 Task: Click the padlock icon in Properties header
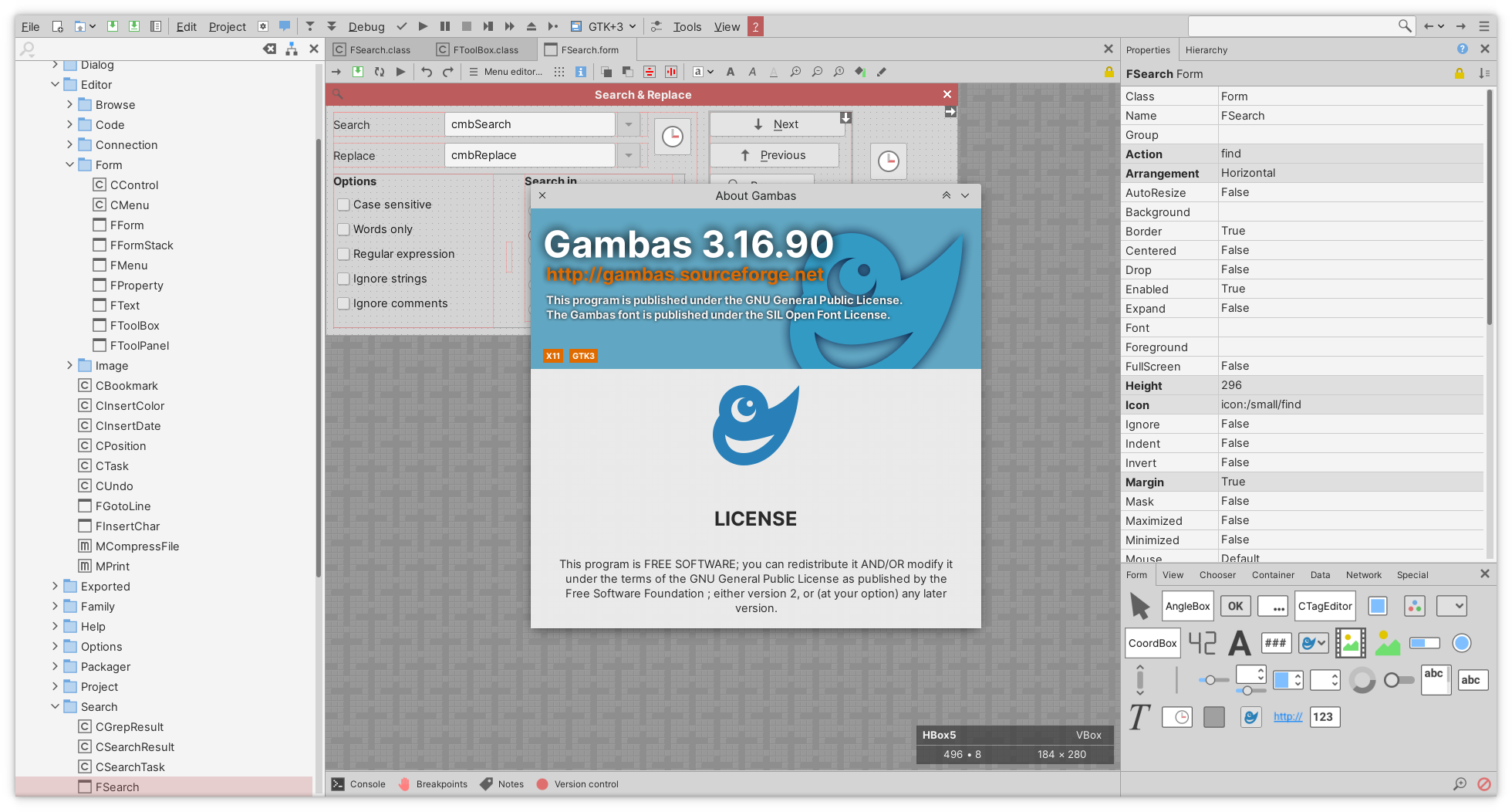1459,73
